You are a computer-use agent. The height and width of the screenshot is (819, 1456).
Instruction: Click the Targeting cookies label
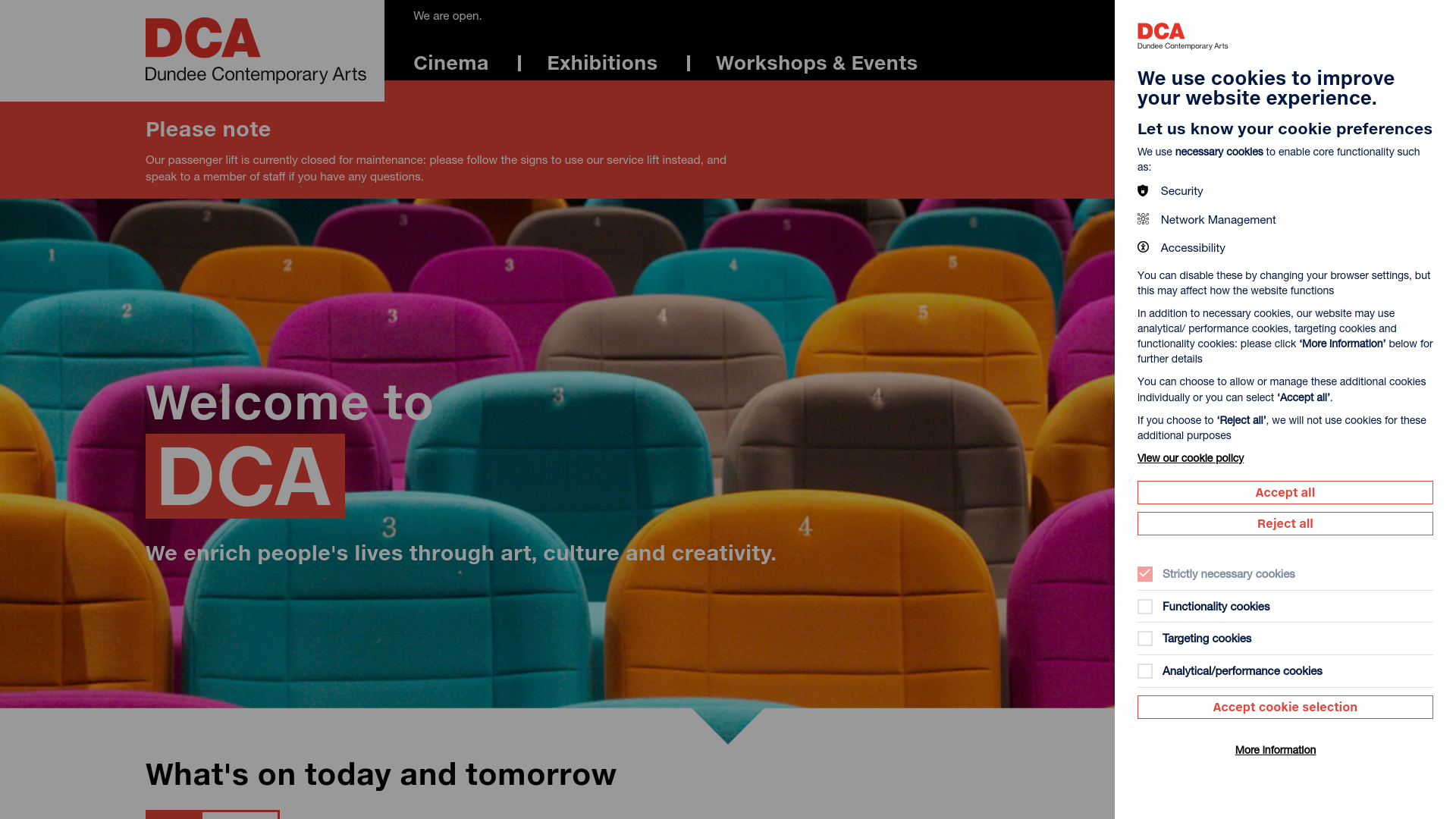coord(1207,639)
